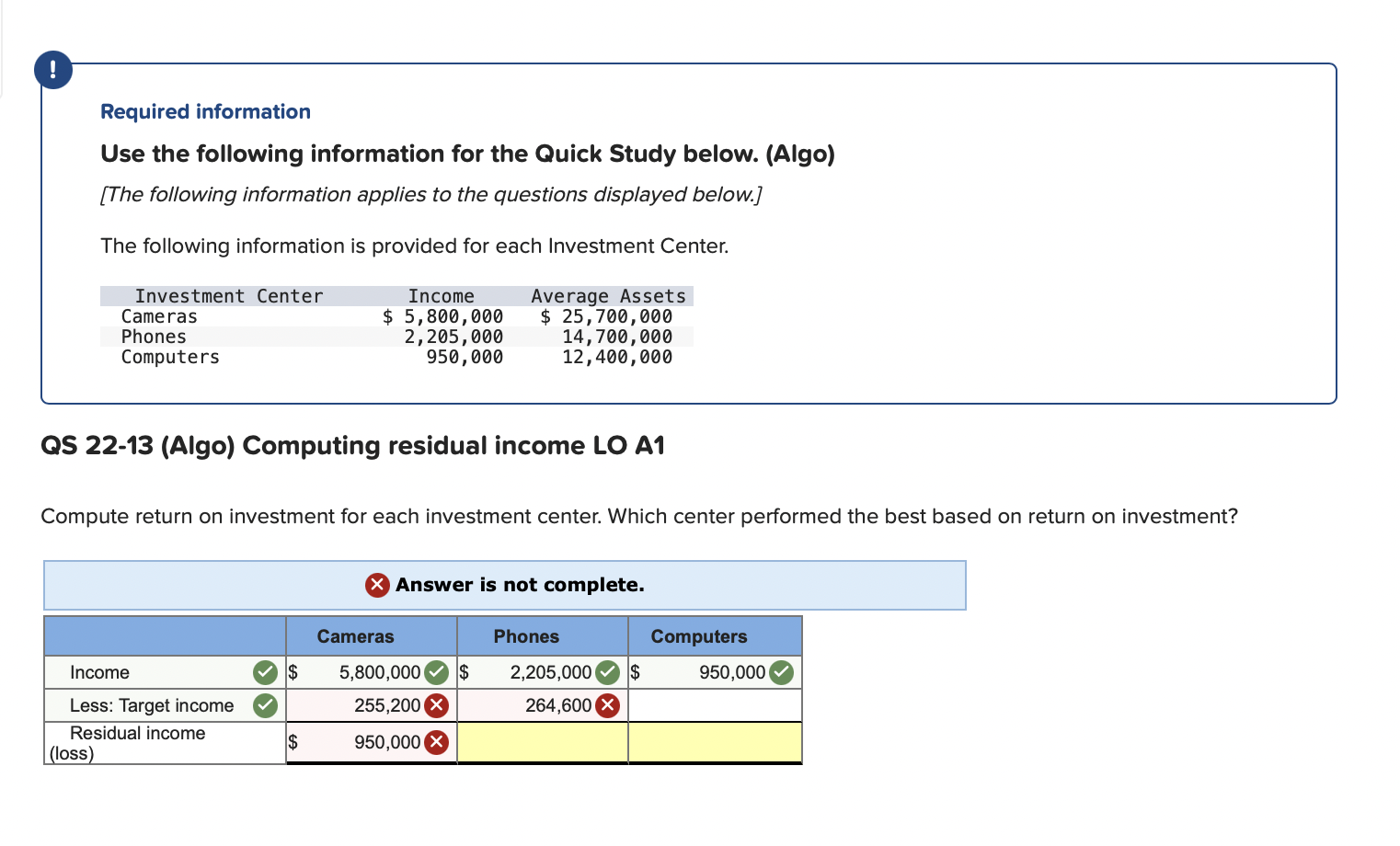
Task: Click the blue exclamation alert icon
Action: pos(53,69)
